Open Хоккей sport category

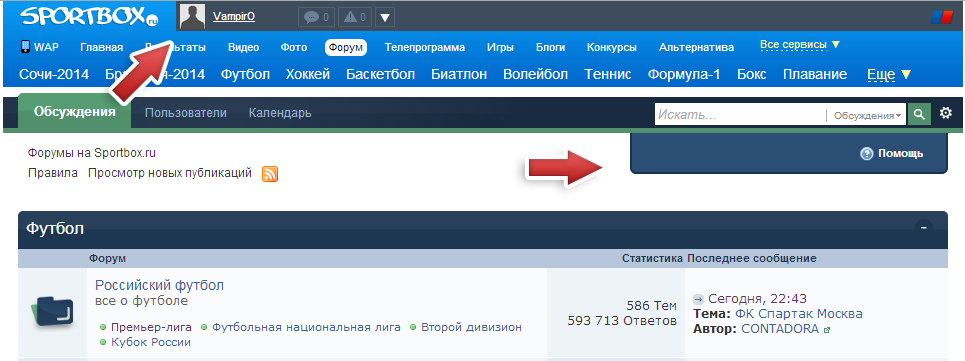[x=308, y=74]
